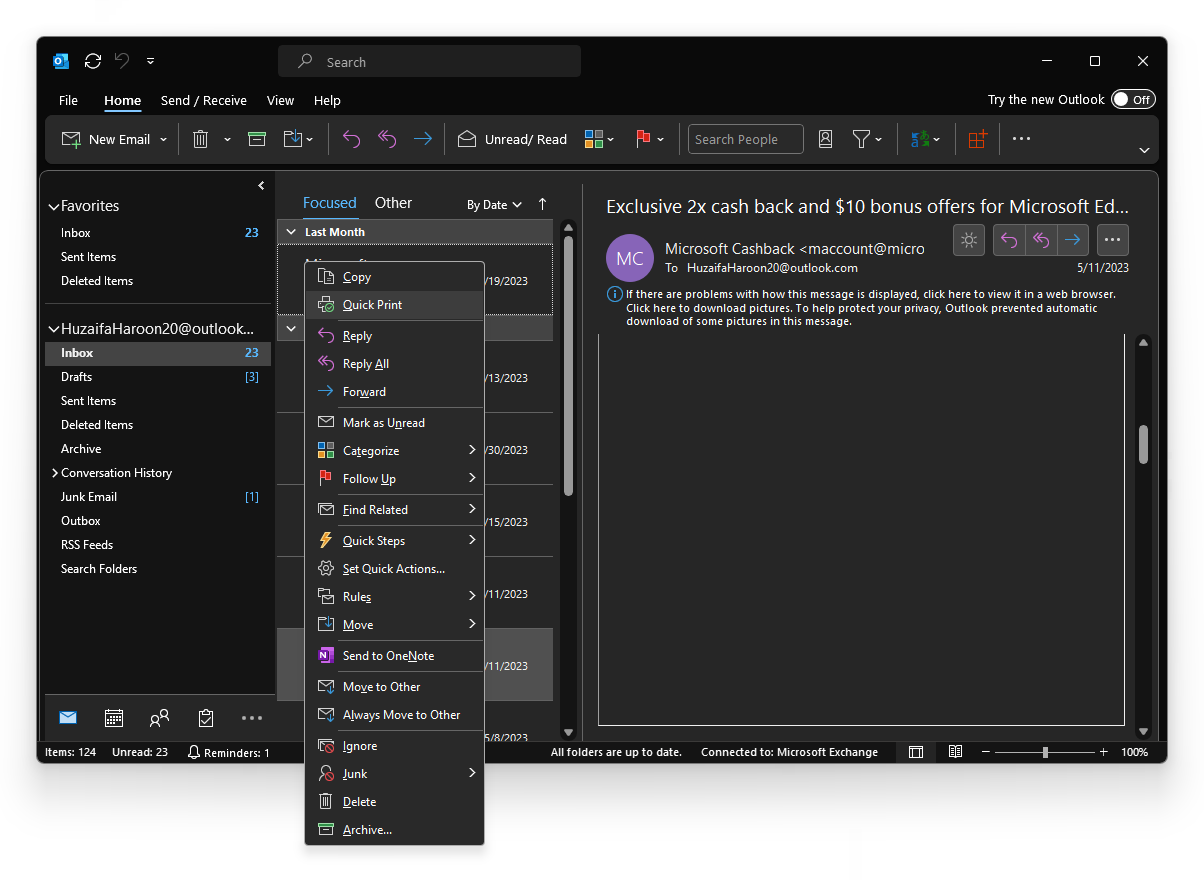This screenshot has height=880, width=1204.
Task: Switch to the Other inbox tab
Action: 393,203
